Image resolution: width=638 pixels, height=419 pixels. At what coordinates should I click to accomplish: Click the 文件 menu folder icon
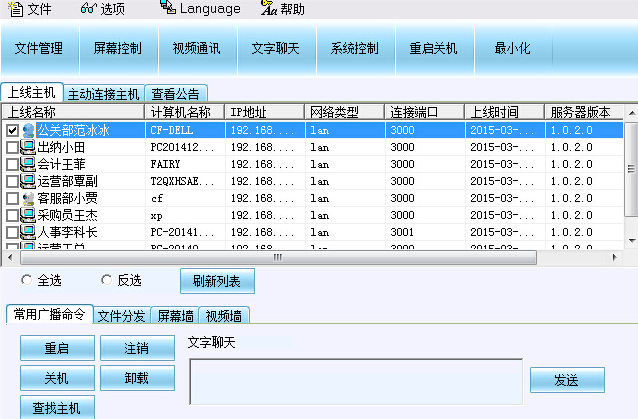click(13, 9)
